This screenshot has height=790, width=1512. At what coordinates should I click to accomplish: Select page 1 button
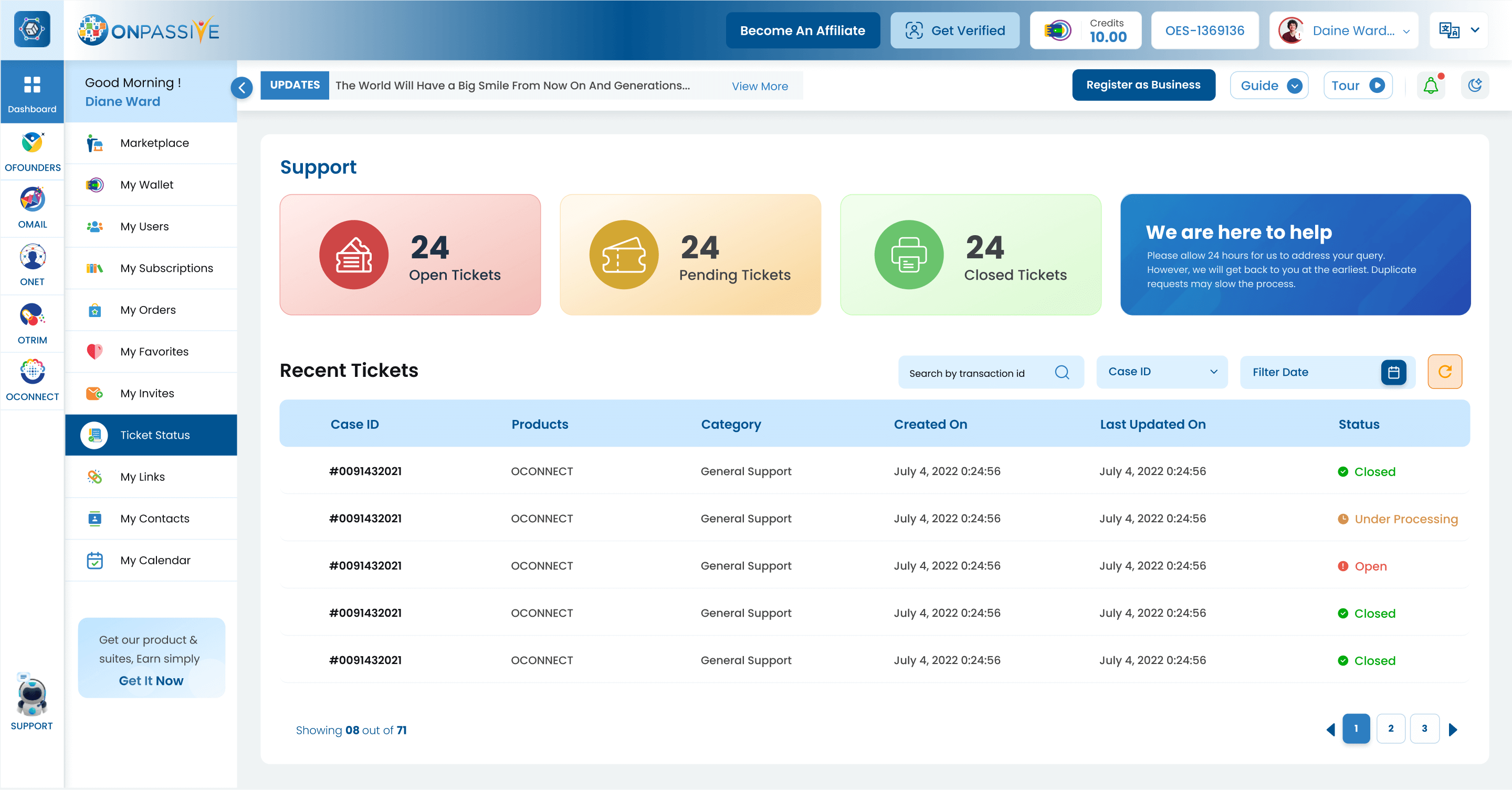(1356, 729)
